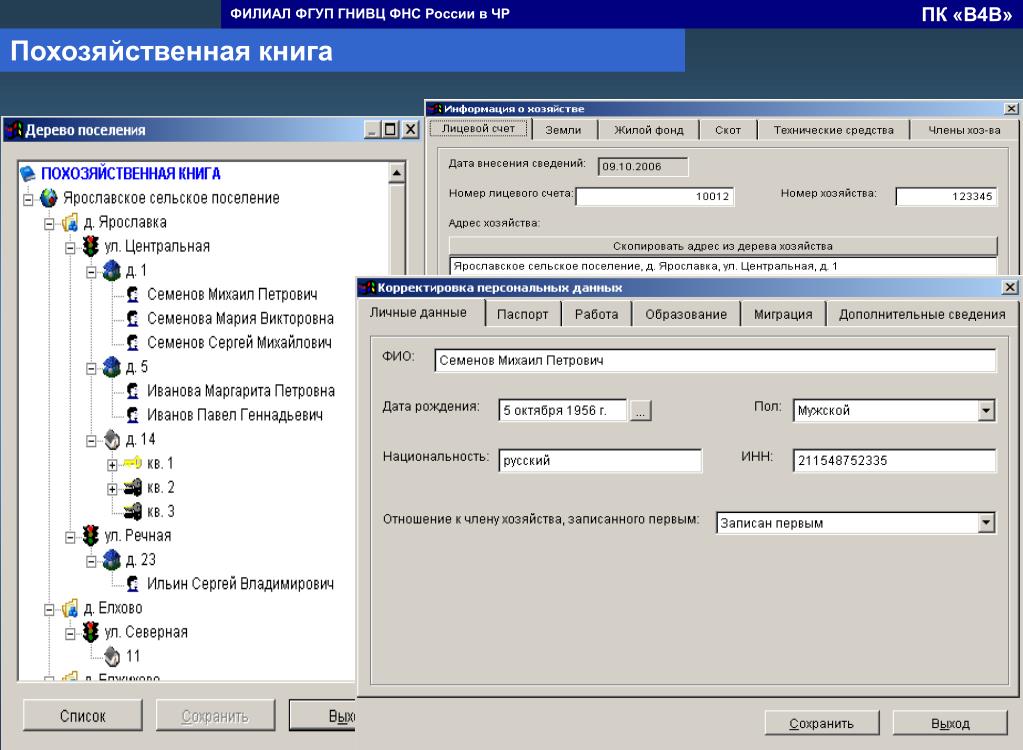Image resolution: width=1023 pixels, height=750 pixels.
Task: Click the house icon of д. 5
Action: coord(112,367)
